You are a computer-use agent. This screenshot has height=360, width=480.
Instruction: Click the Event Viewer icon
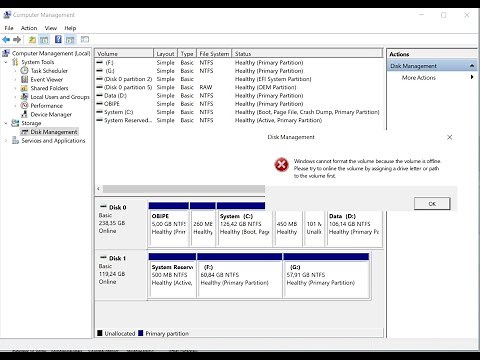point(24,79)
